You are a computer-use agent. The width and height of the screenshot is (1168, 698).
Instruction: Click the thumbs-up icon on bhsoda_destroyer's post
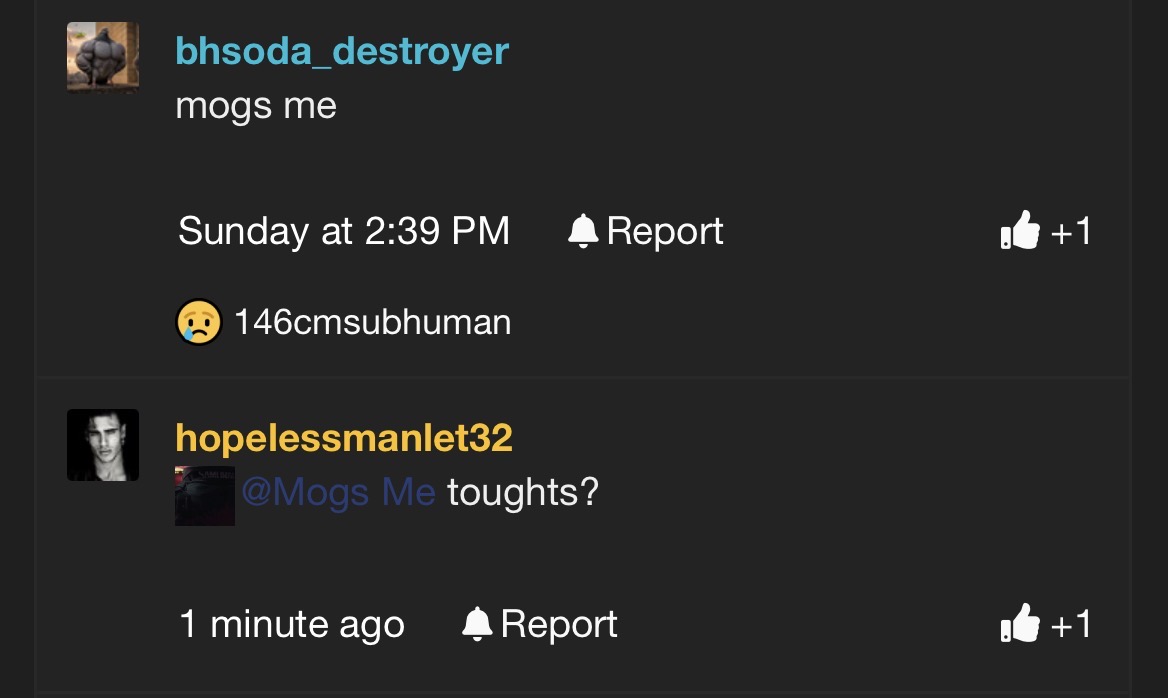pyautogui.click(x=1020, y=229)
